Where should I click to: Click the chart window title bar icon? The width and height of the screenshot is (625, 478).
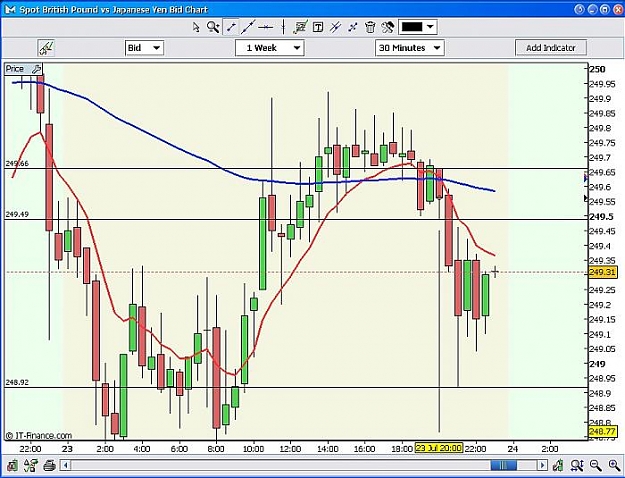pos(11,9)
